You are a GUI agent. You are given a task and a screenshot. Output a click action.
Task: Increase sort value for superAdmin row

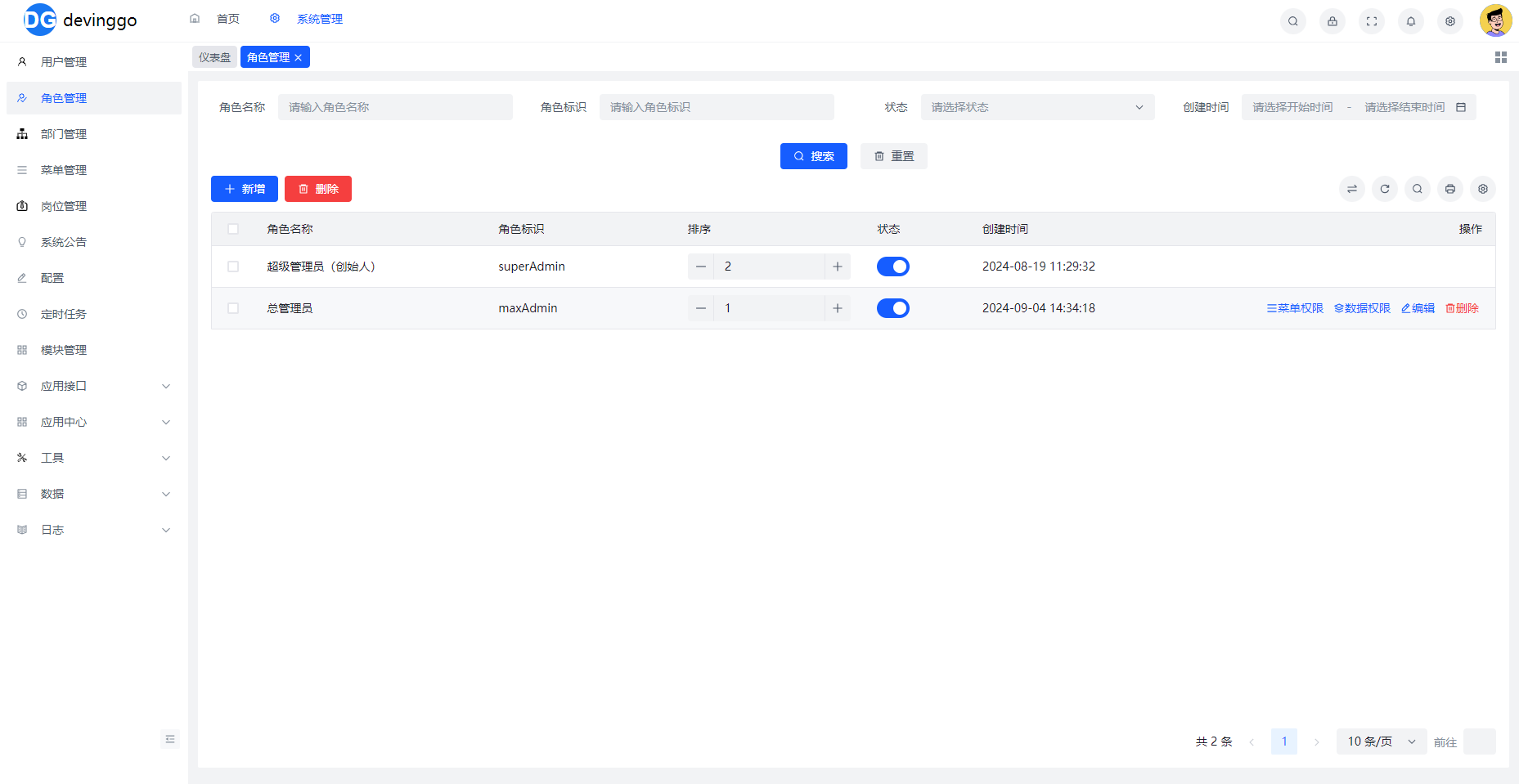[838, 267]
